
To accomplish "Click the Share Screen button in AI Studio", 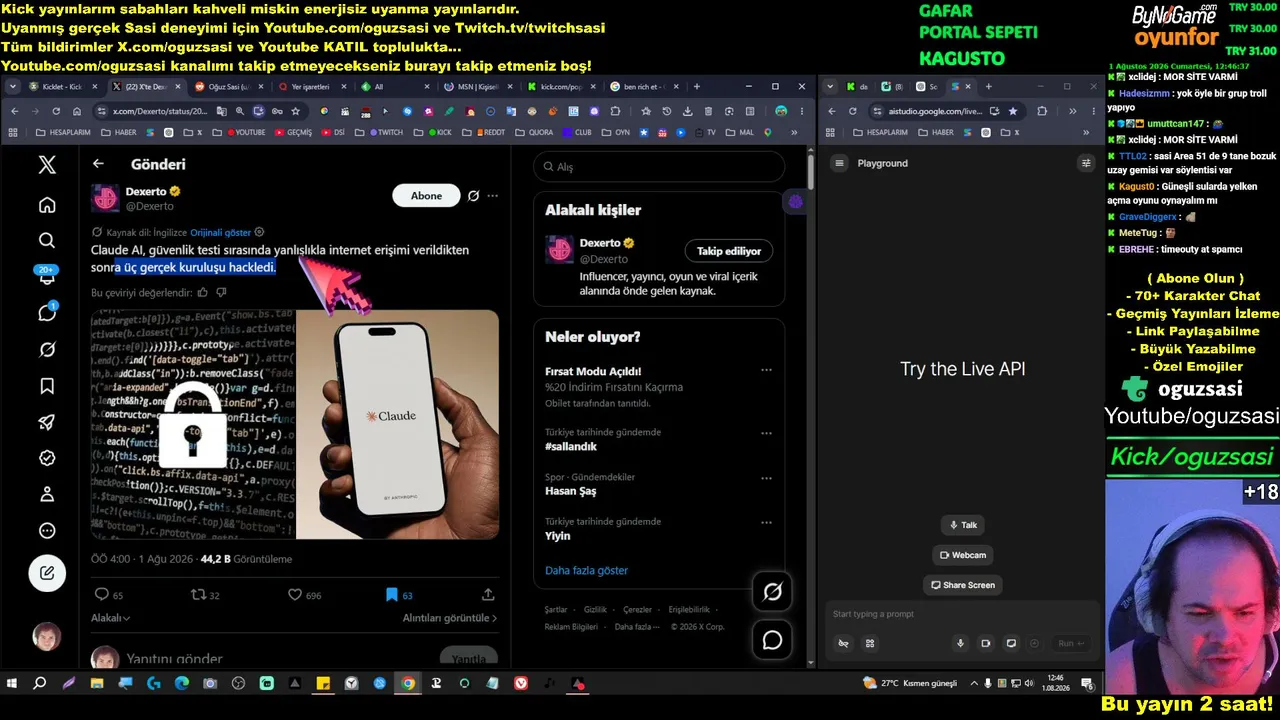I will (x=962, y=585).
